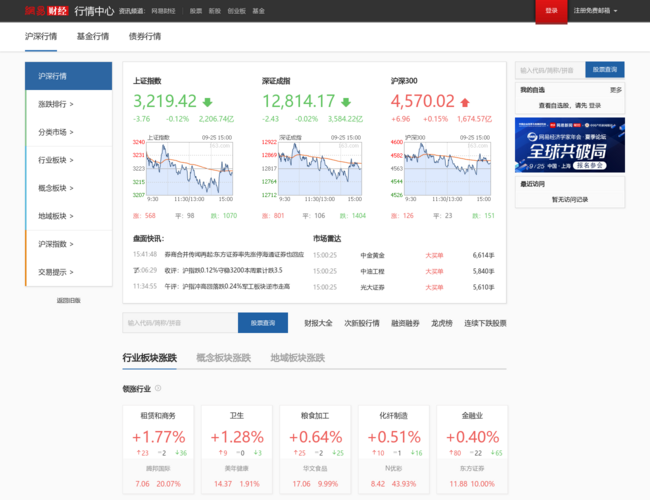Open the 化纤制造 sector card
Image resolution: width=650 pixels, height=500 pixels.
coord(394,449)
